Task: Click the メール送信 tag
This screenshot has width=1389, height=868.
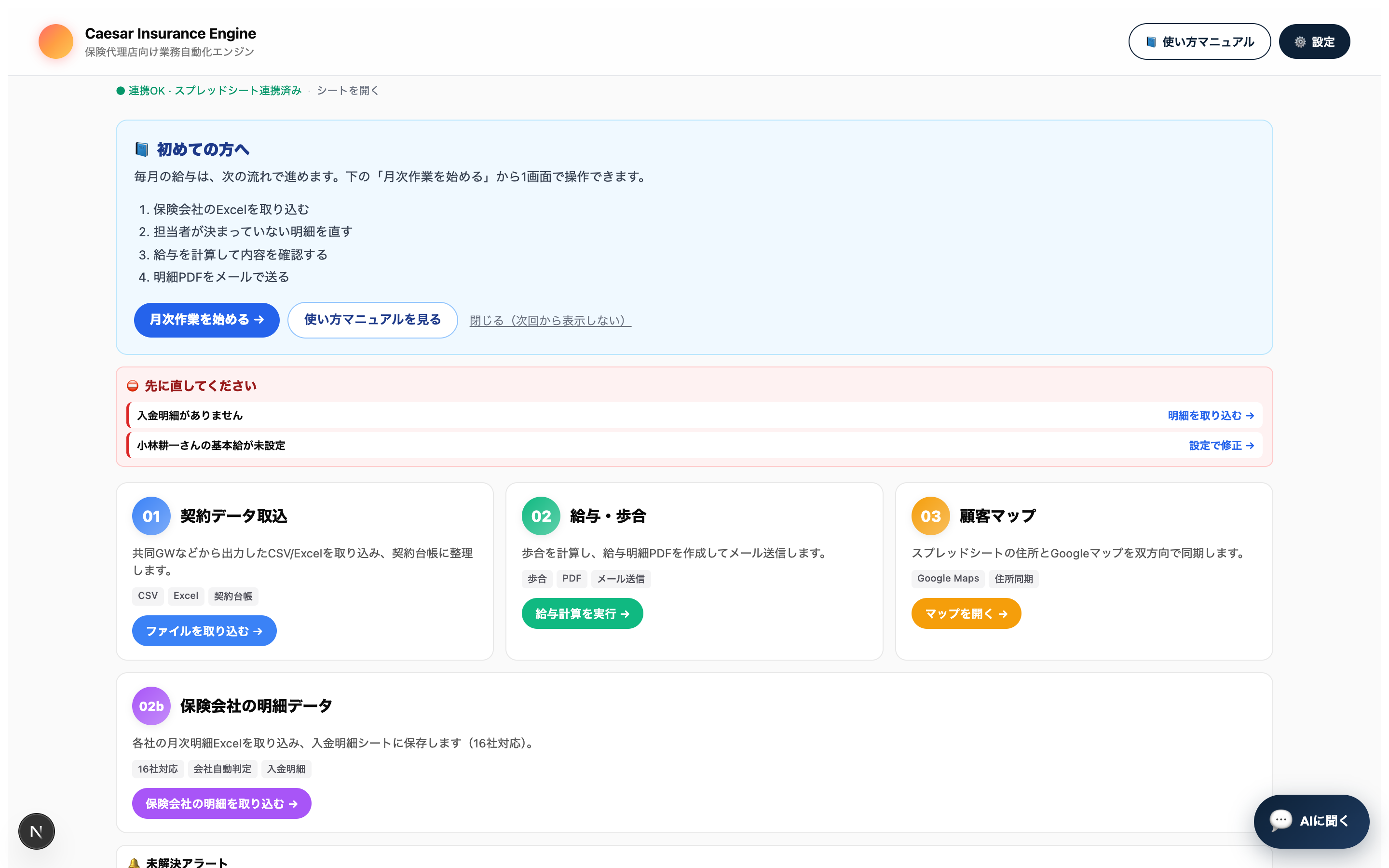Action: 621,579
